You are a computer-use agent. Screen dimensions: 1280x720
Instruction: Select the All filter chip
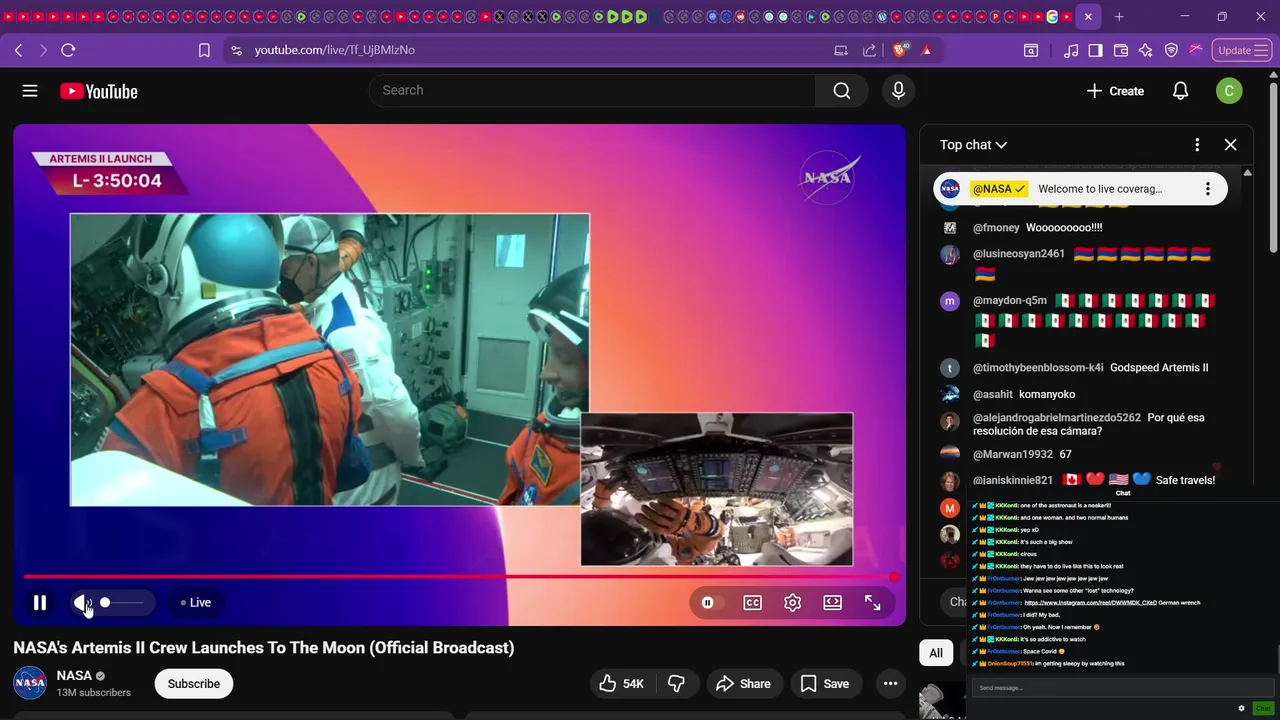[x=936, y=653]
